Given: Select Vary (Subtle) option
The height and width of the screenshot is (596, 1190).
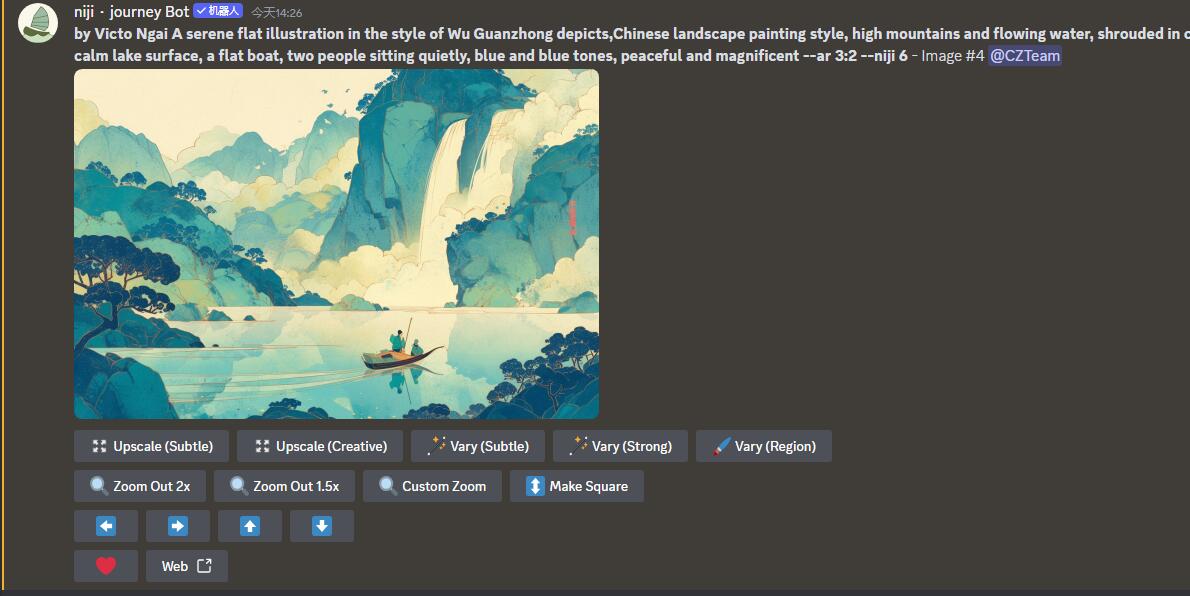Looking at the screenshot, I should [478, 446].
